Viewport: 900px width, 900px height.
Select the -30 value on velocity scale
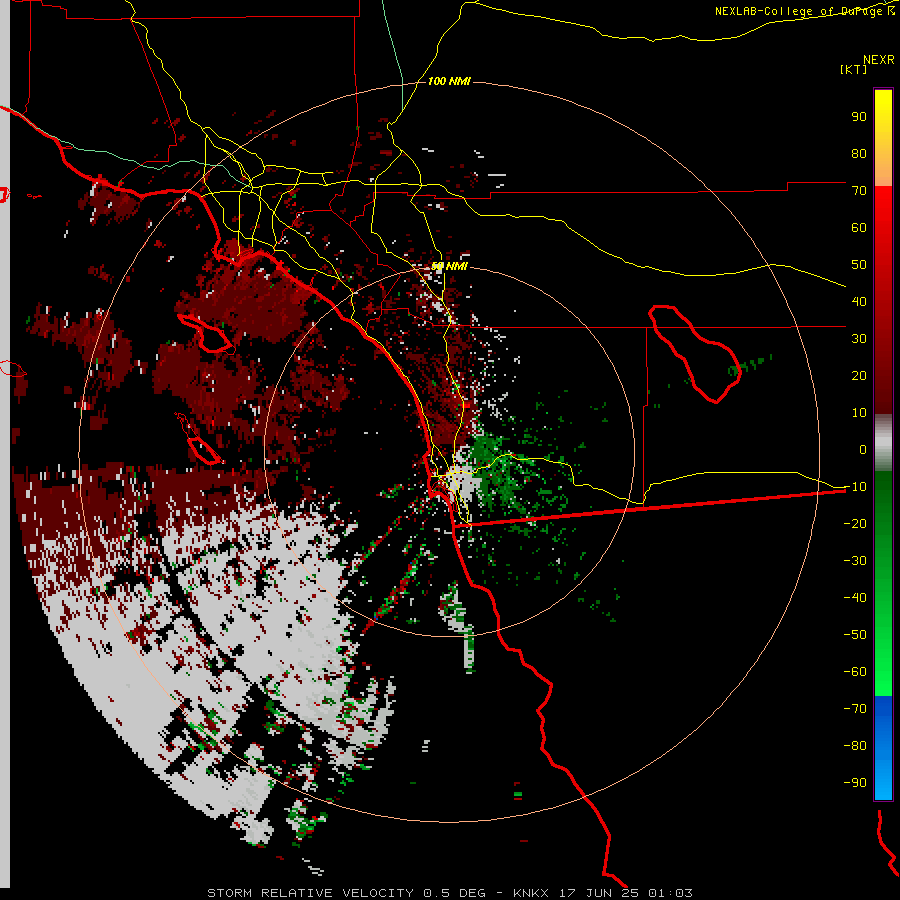tap(855, 561)
